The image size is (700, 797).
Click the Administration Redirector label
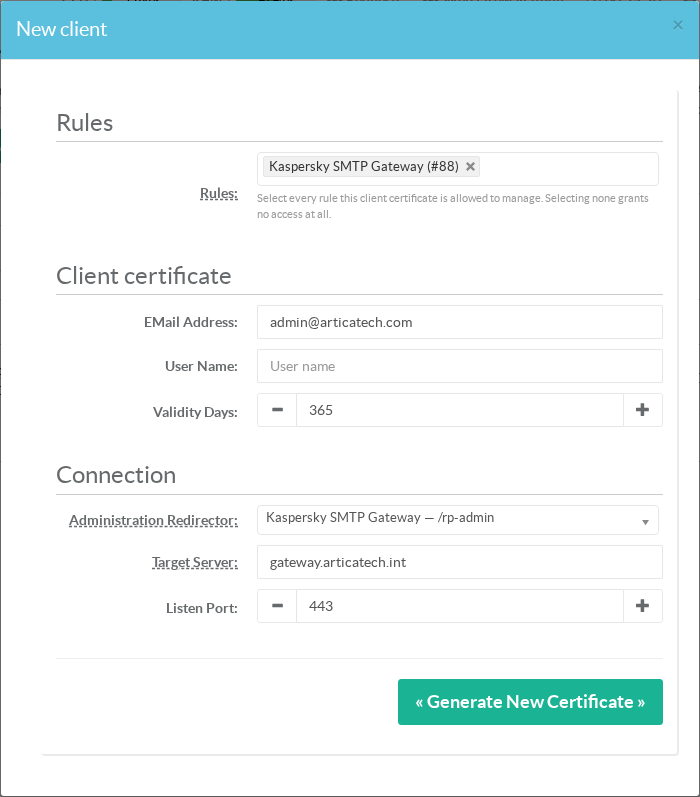[154, 520]
